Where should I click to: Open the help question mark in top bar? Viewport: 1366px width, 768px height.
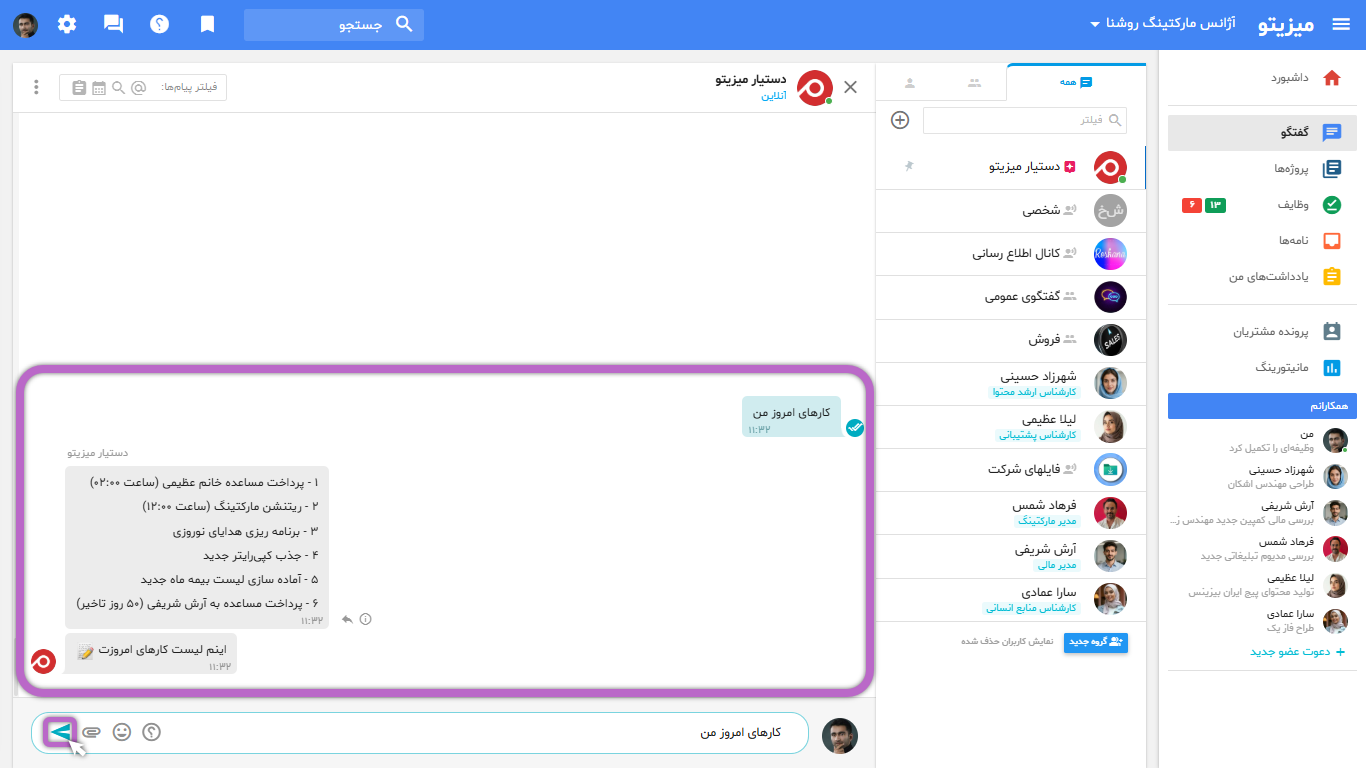159,24
